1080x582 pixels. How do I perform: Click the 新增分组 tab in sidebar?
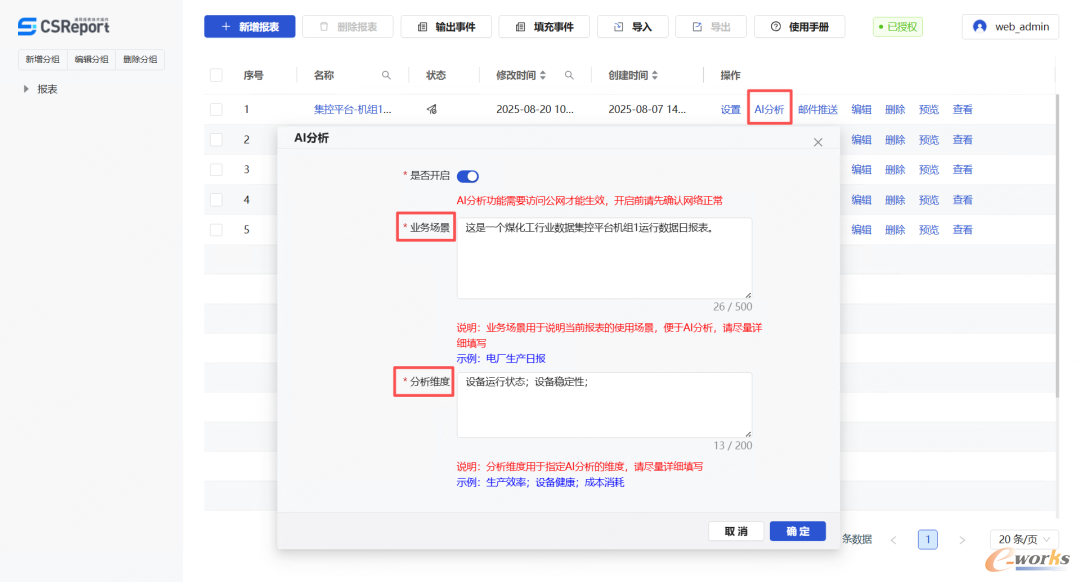pos(43,60)
